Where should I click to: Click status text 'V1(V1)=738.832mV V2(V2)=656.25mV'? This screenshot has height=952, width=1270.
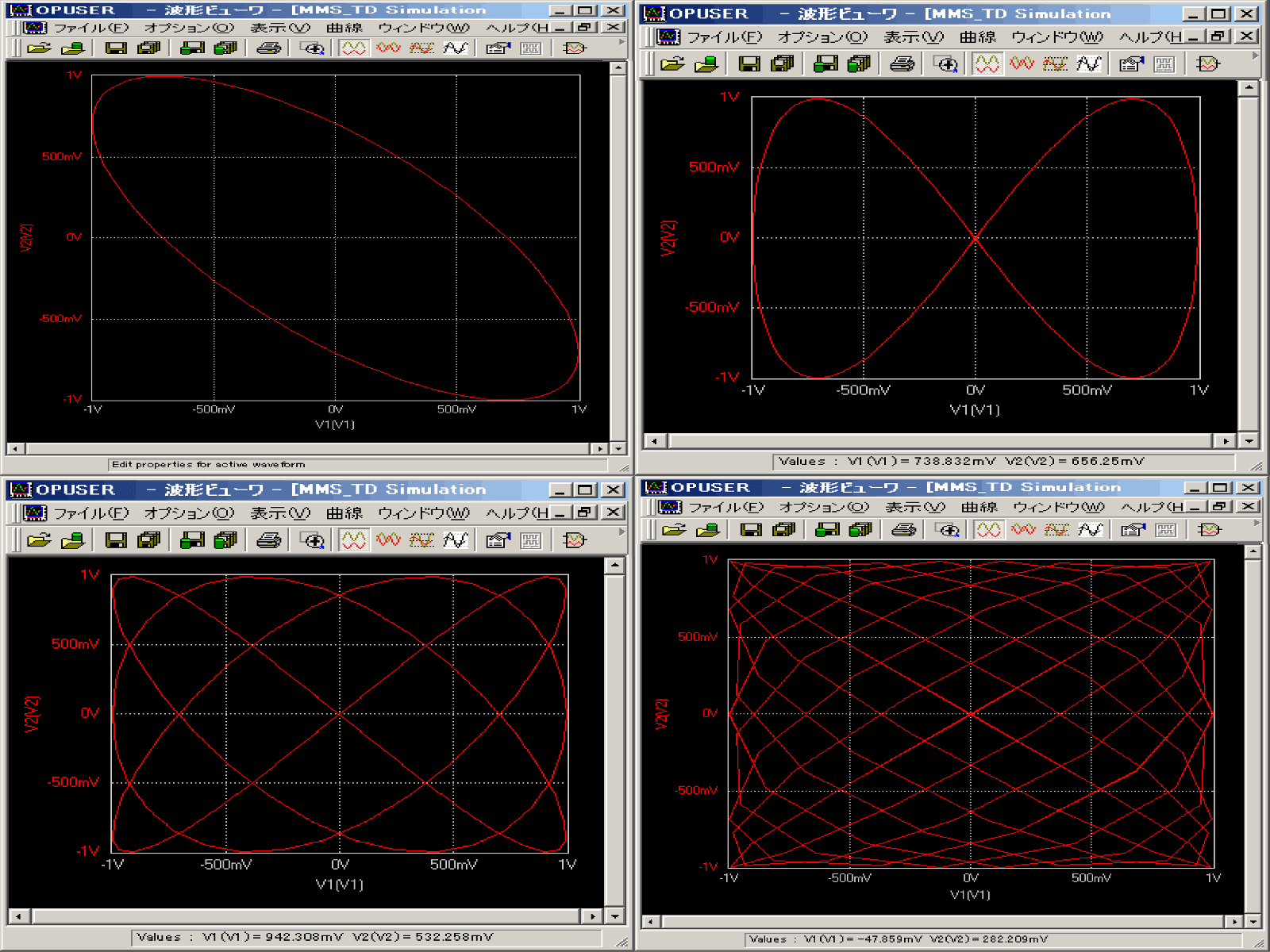coord(995,461)
